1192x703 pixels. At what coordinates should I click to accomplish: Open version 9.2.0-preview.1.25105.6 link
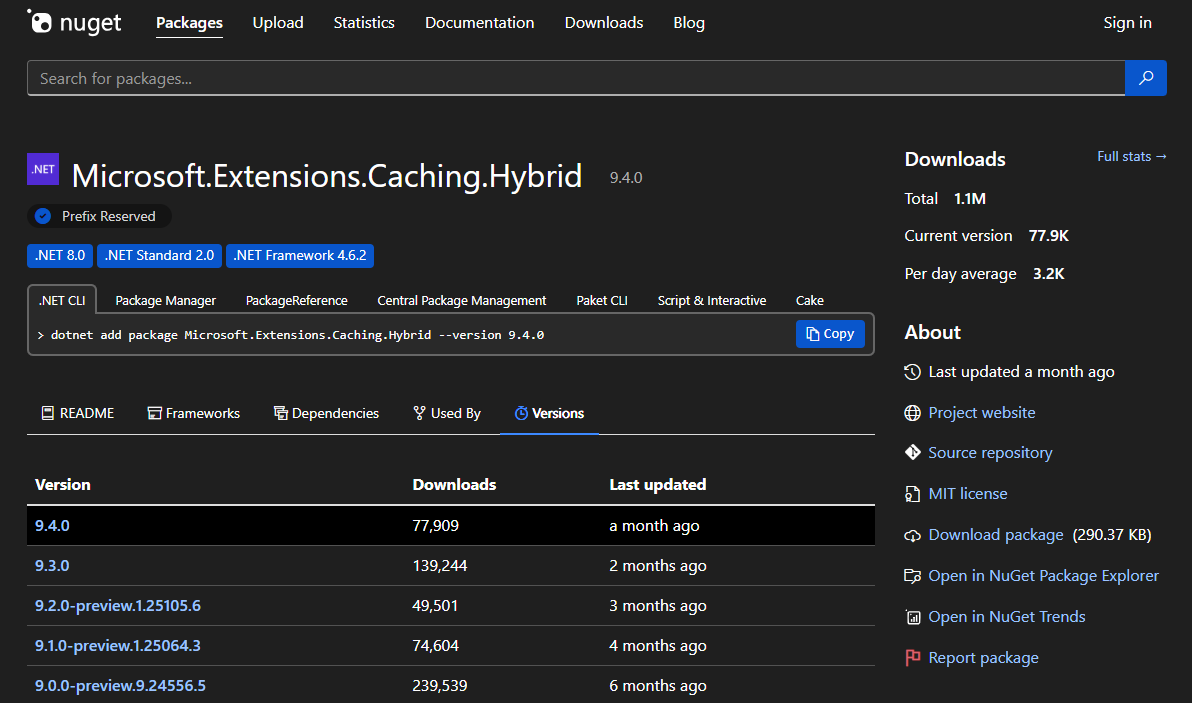click(118, 606)
